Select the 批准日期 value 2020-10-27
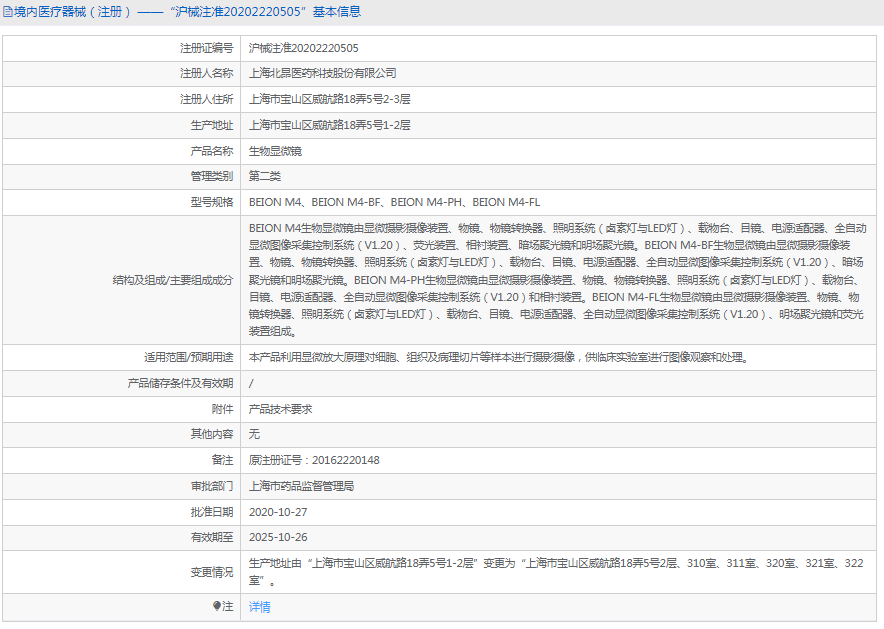 [x=280, y=513]
